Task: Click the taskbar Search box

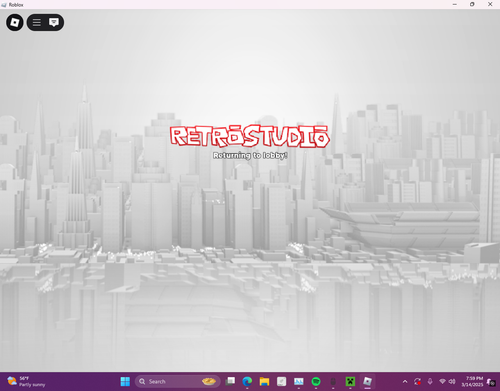Action: [x=178, y=381]
